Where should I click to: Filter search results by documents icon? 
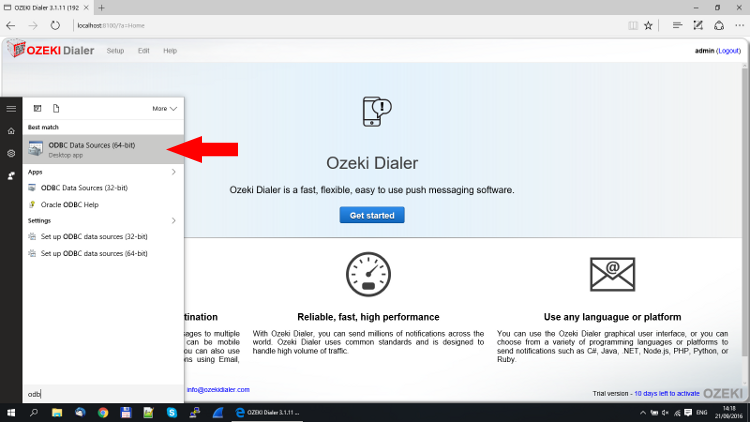tap(57, 108)
